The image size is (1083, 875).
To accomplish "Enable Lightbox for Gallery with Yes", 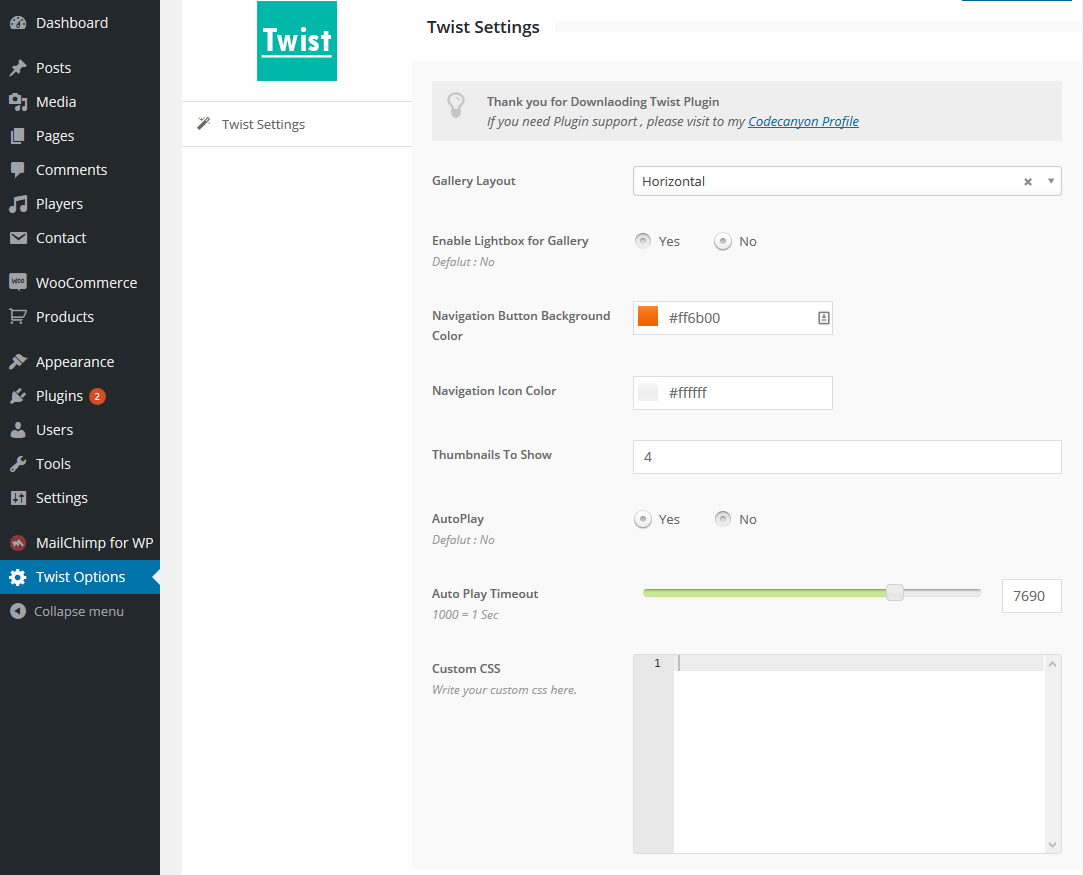I will tap(643, 241).
